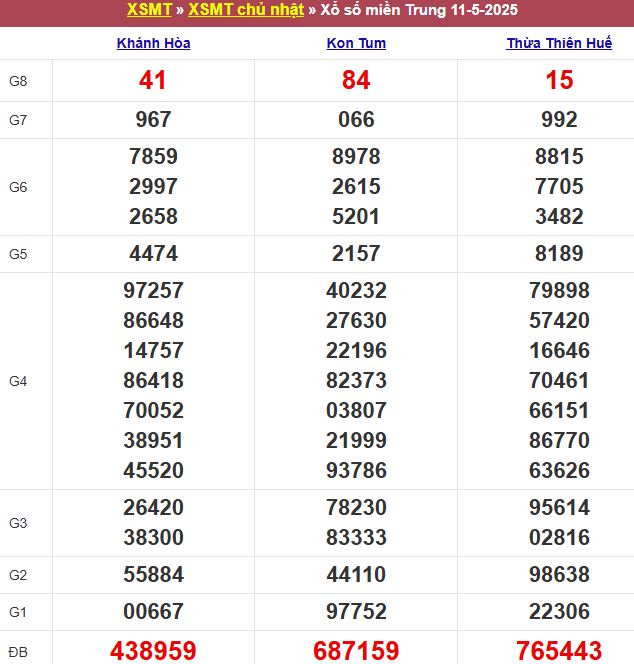Select G4 number 14757
The width and height of the screenshot is (634, 664).
(153, 350)
